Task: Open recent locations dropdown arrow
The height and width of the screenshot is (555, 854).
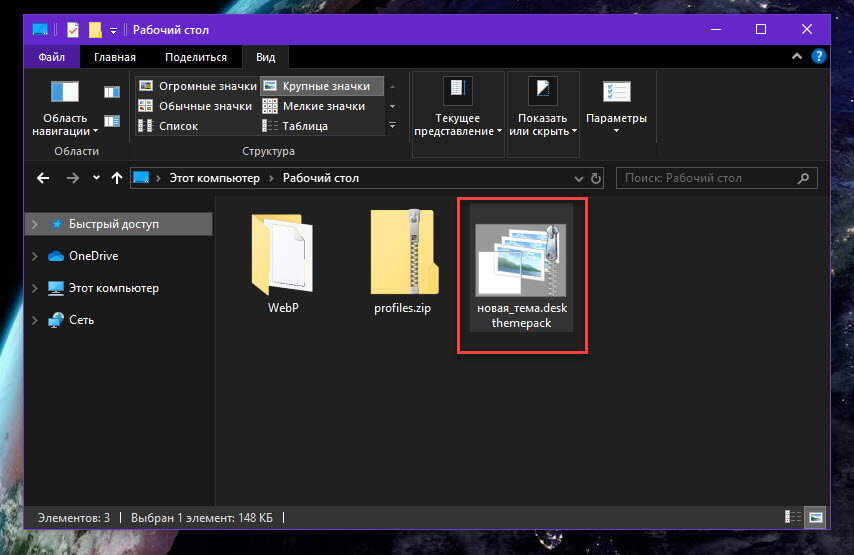Action: 96,178
